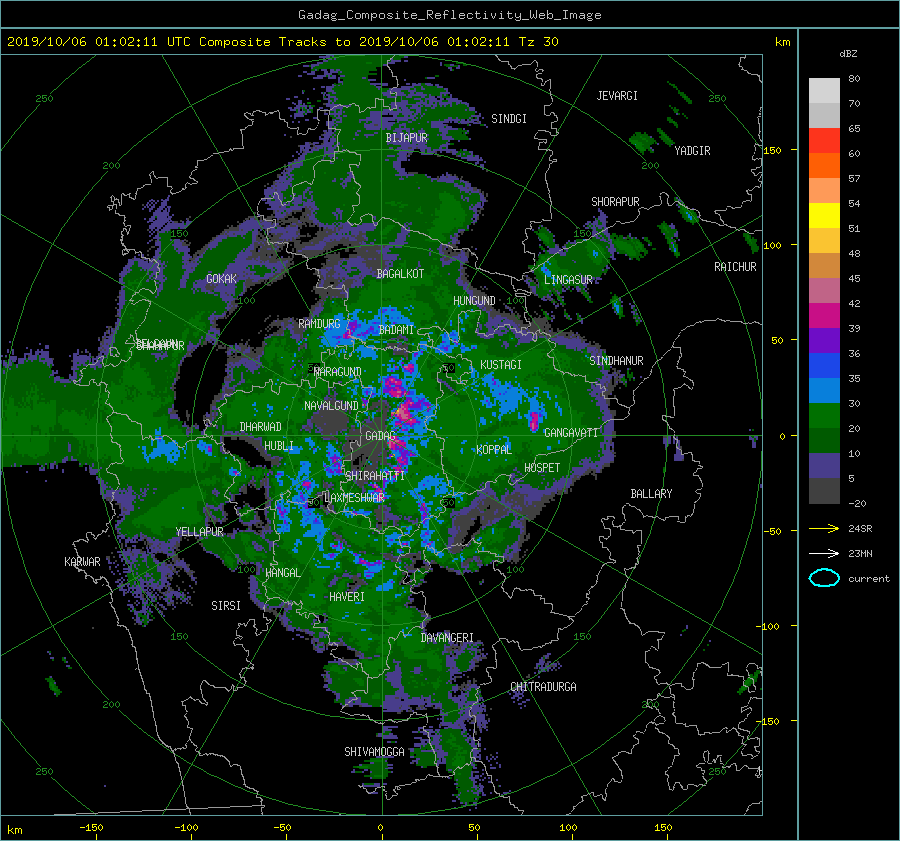Click the YELLAPUR city label
Screen dimensions: 900x841
pyautogui.click(x=199, y=532)
